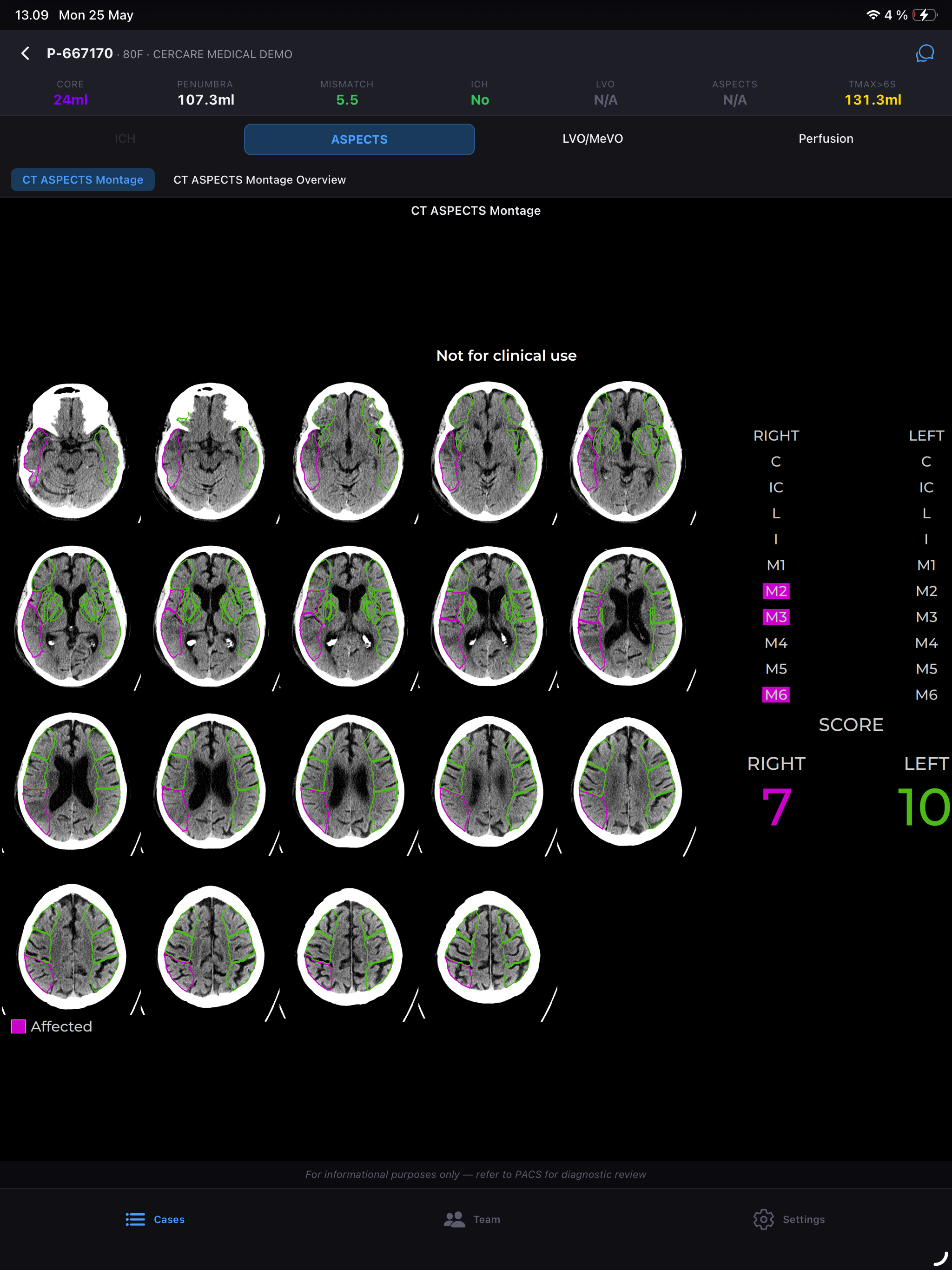The image size is (952, 1270).
Task: Tap the middle CT slice in third row
Action: (x=350, y=781)
